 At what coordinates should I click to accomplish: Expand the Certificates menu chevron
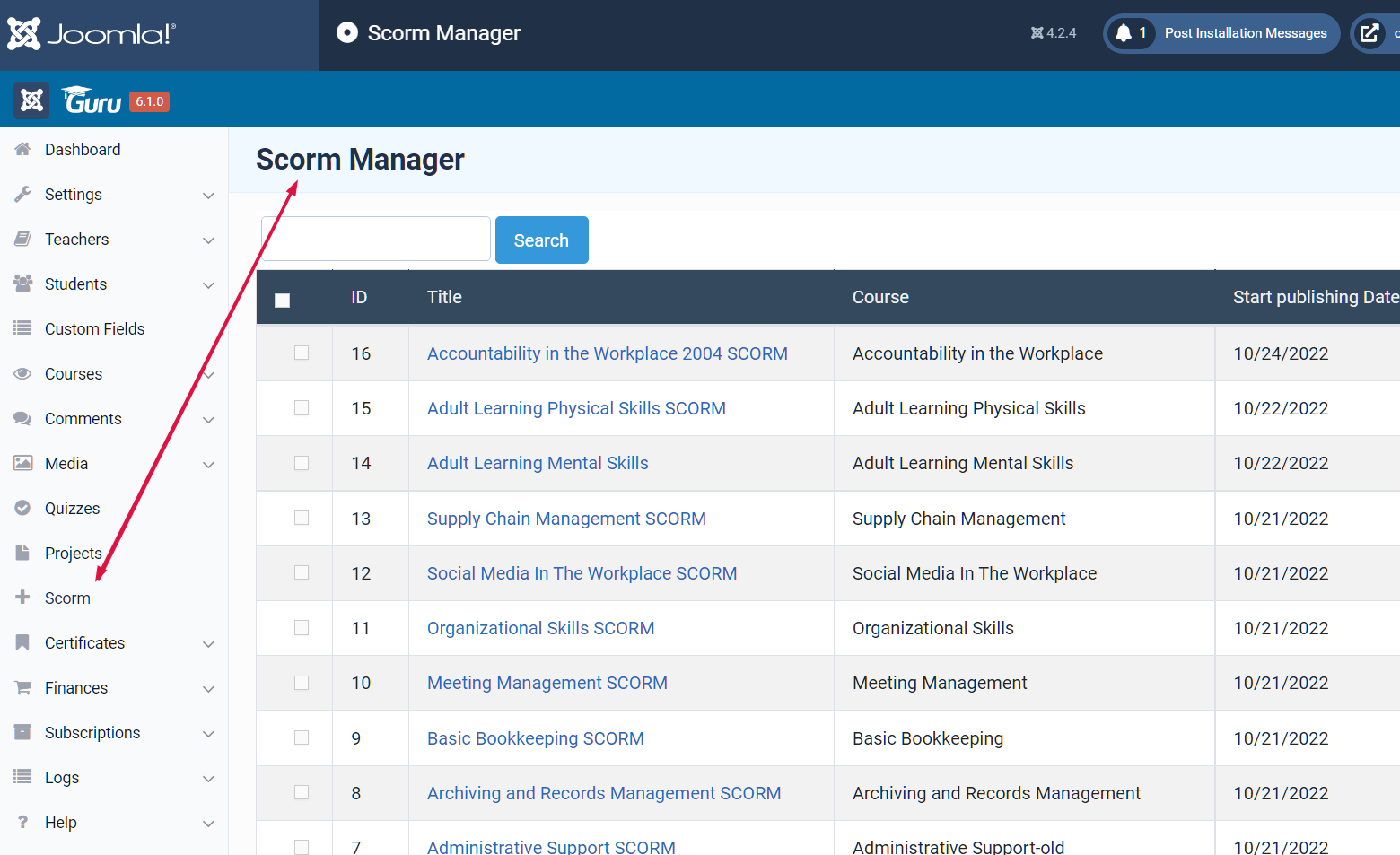(208, 644)
